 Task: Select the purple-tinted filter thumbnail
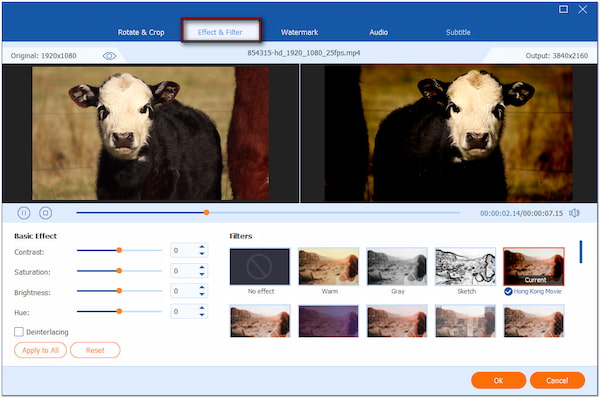tap(328, 321)
